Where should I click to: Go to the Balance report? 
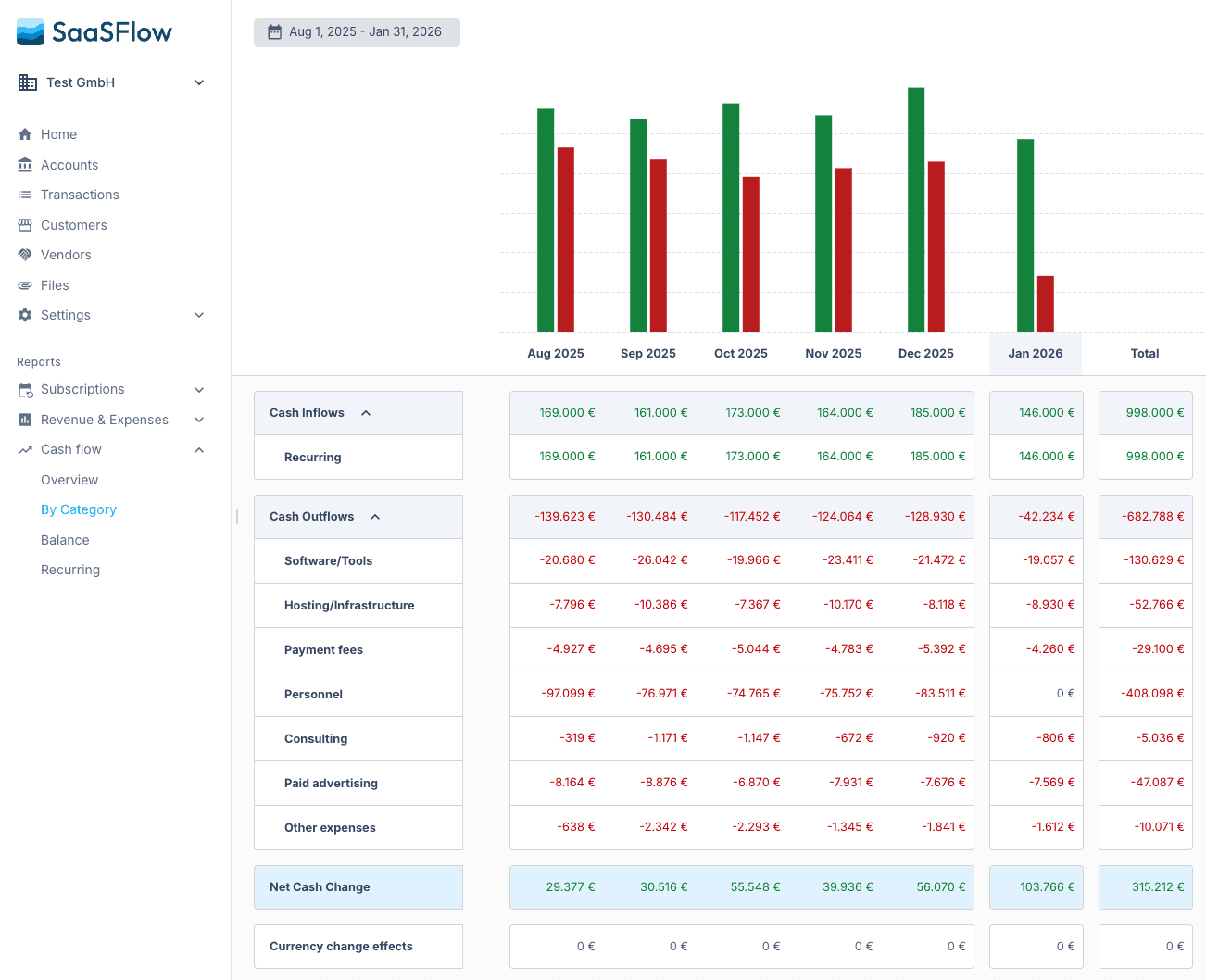click(x=65, y=540)
